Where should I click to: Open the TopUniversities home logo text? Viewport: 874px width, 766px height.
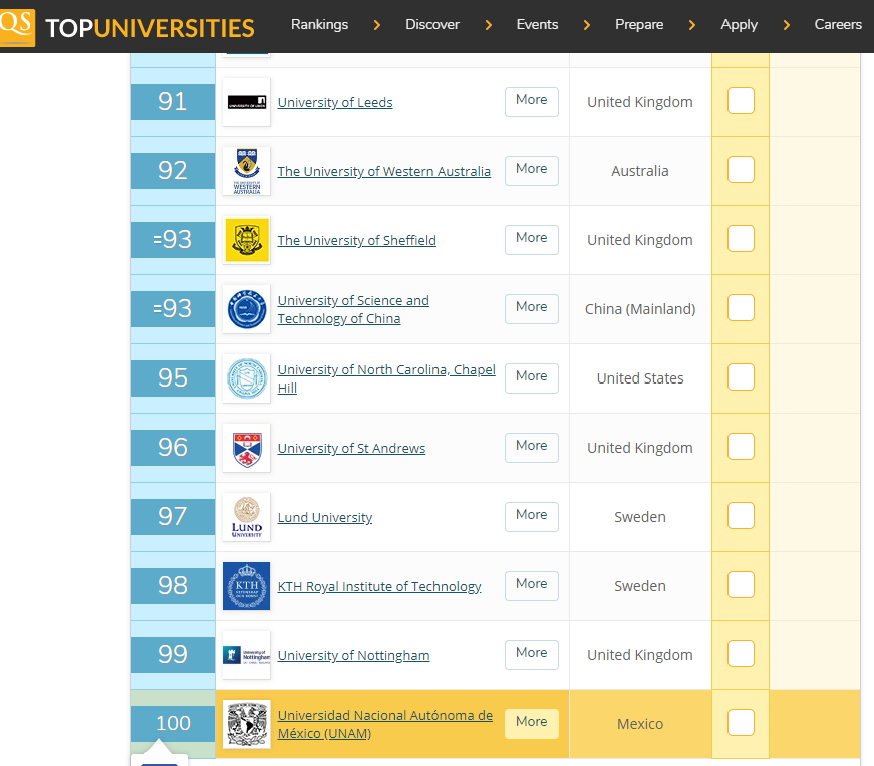pyautogui.click(x=149, y=28)
